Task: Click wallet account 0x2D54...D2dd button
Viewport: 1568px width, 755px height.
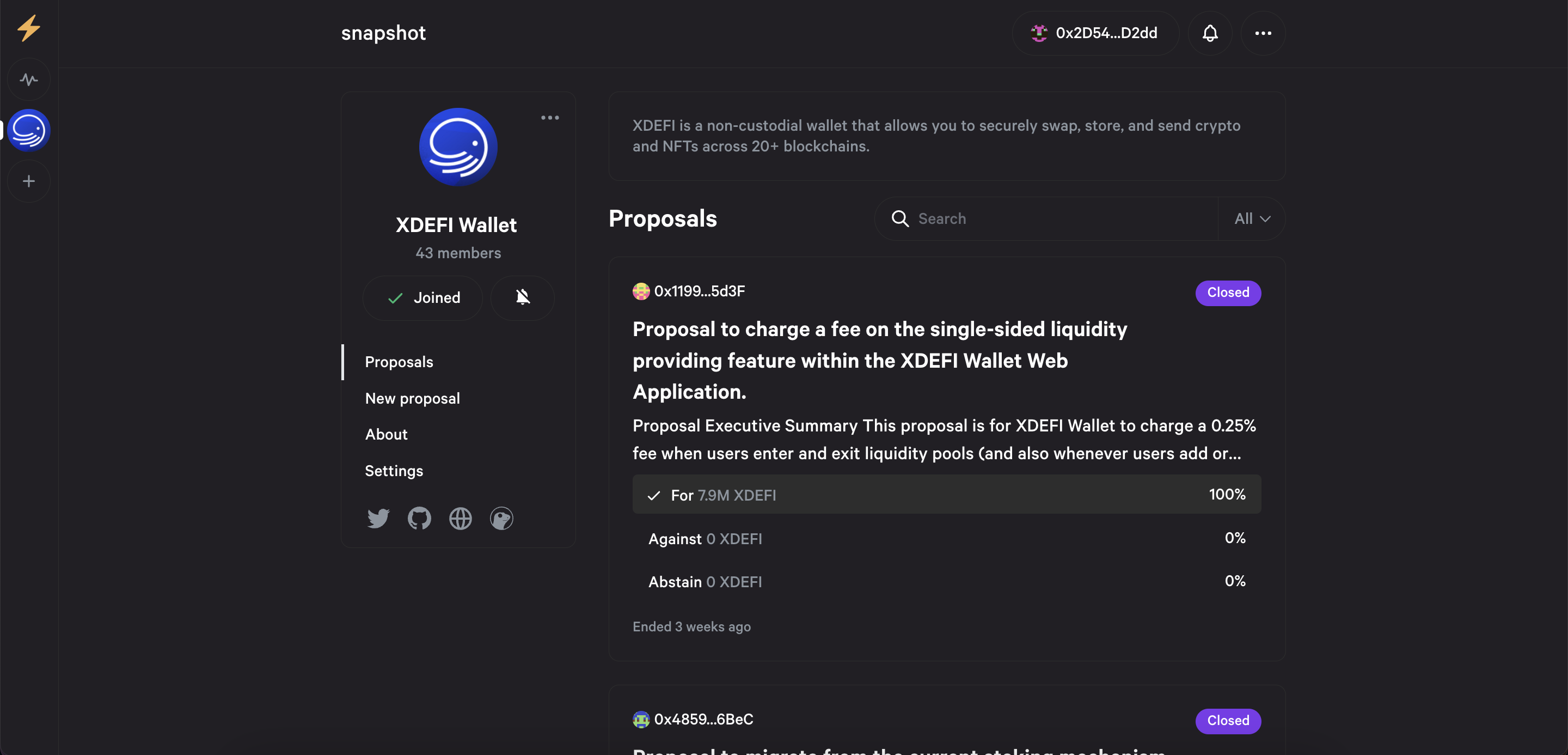Action: coord(1095,33)
